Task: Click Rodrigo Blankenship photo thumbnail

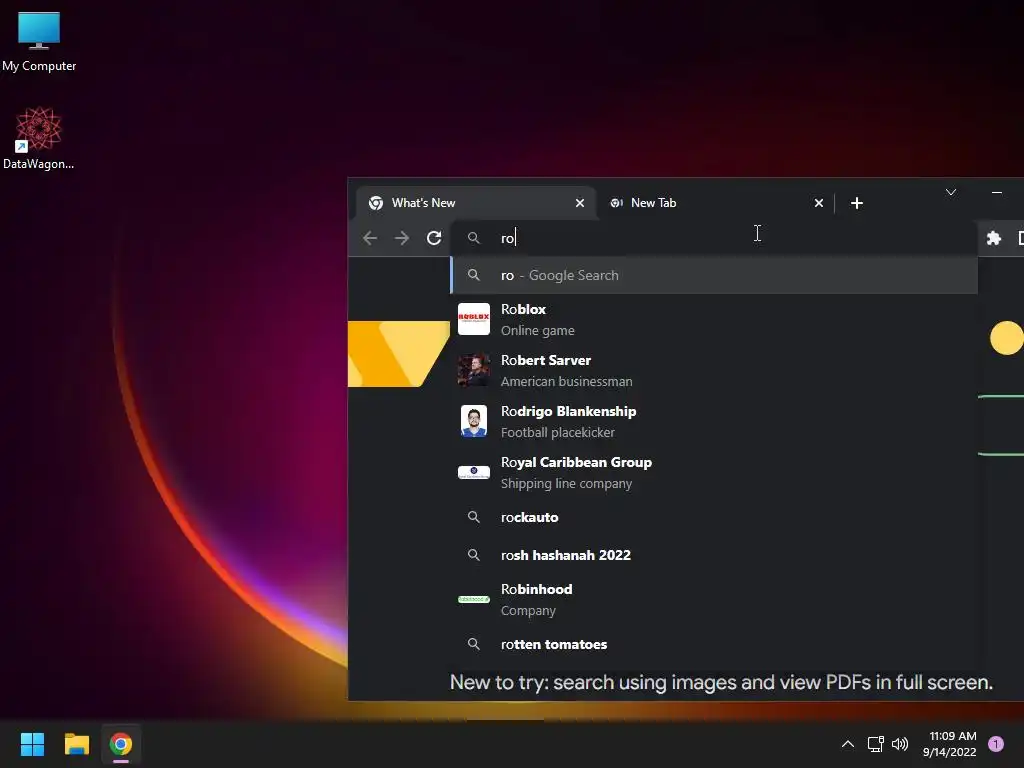Action: tap(473, 421)
